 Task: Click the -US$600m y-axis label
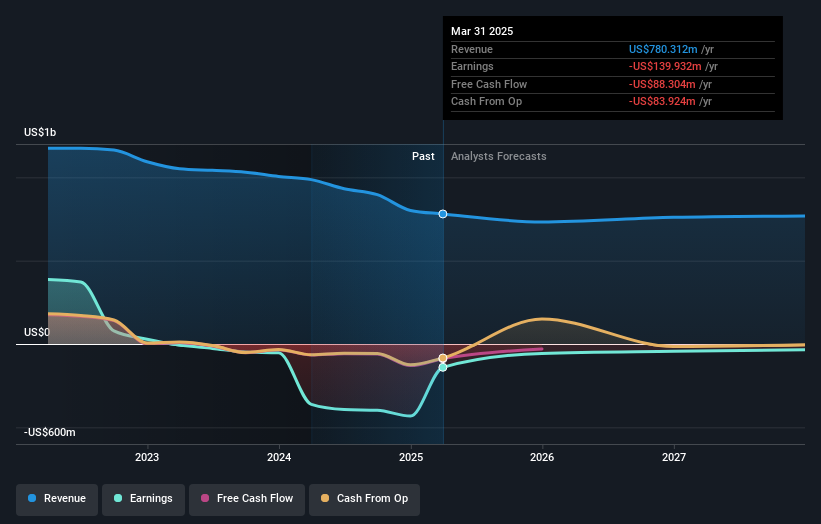[50, 432]
